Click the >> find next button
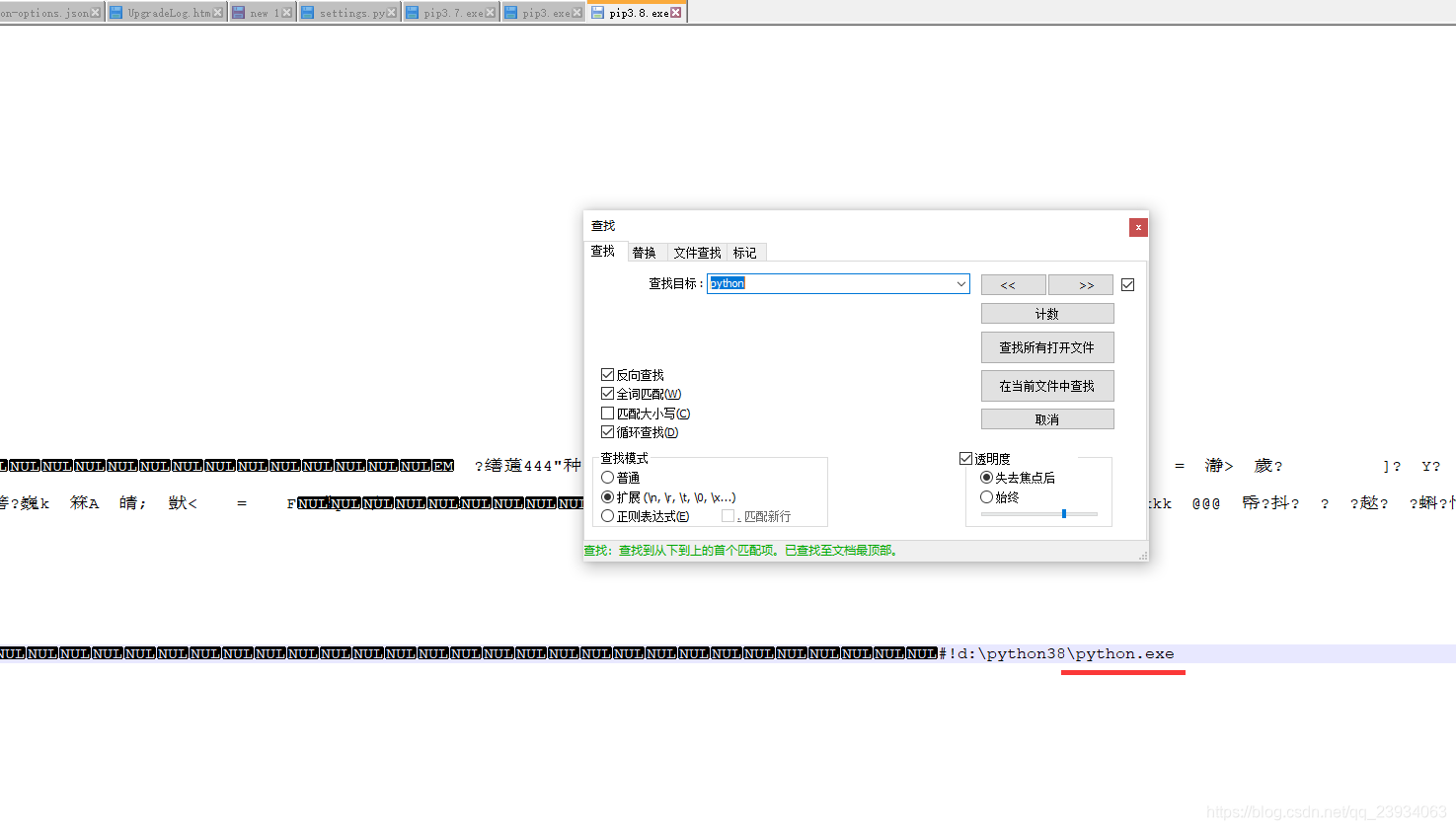 point(1081,284)
